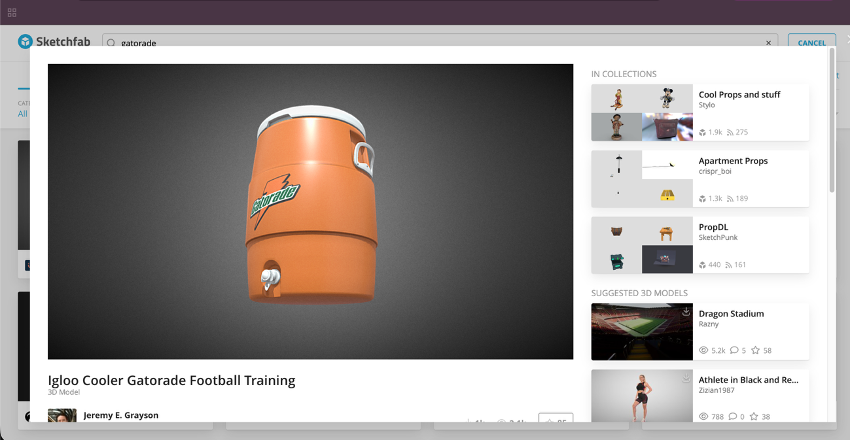The image size is (850, 440).
Task: Click the Sketchfab logo
Action: 53,42
